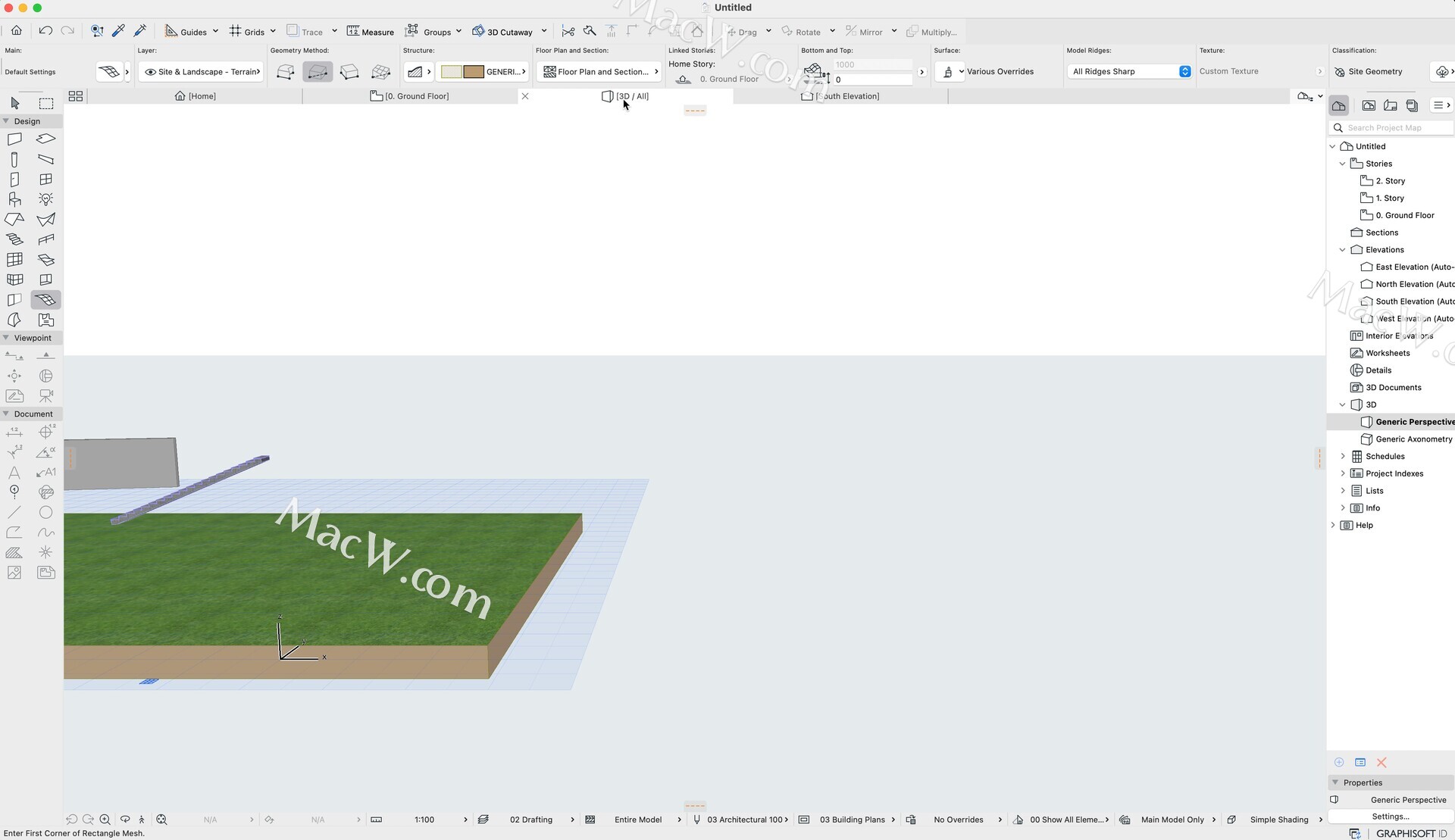
Task: Click the brown structure material swatch
Action: (474, 72)
